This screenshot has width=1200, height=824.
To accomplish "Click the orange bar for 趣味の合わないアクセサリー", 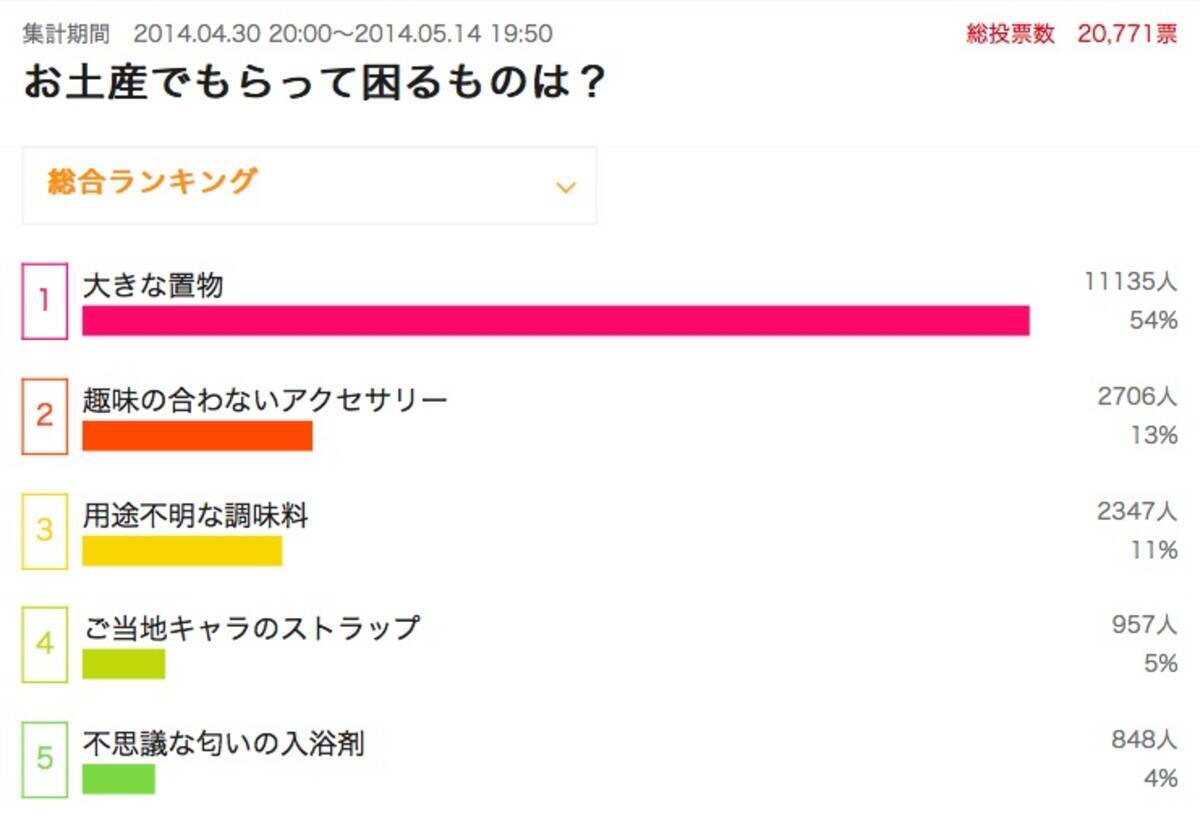I will click(197, 436).
